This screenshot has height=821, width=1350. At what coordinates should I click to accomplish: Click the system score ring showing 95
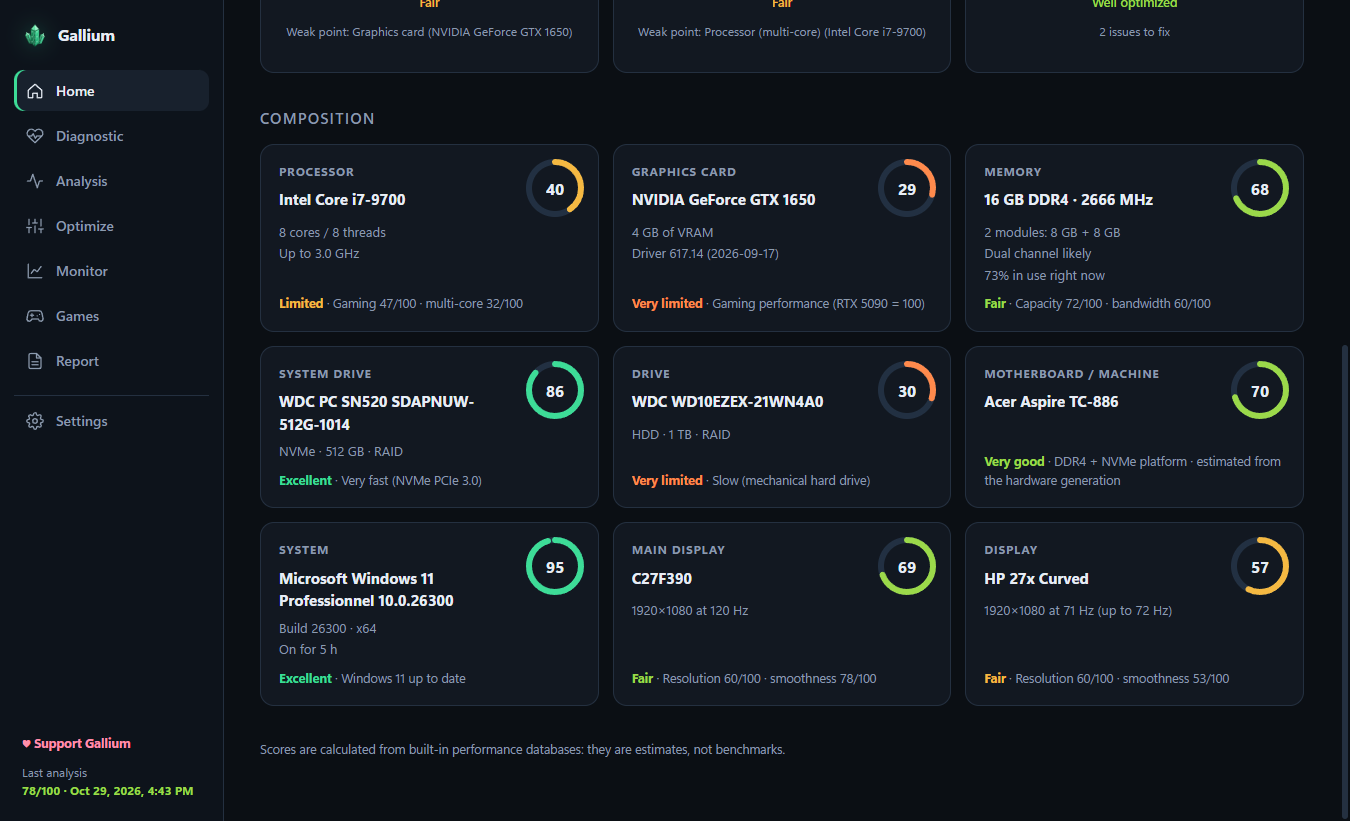pyautogui.click(x=555, y=566)
